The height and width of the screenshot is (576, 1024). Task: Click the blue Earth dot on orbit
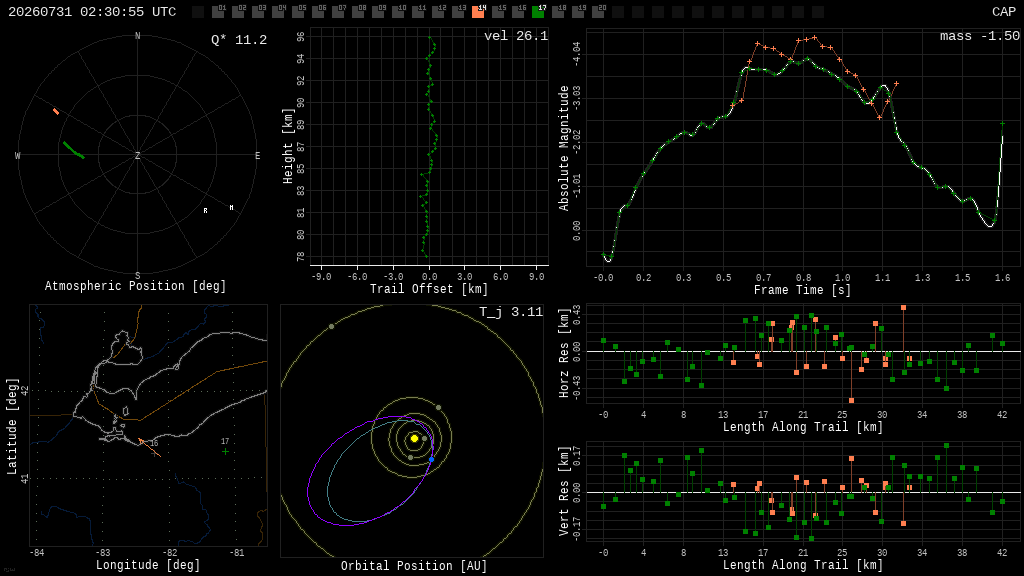(x=431, y=460)
